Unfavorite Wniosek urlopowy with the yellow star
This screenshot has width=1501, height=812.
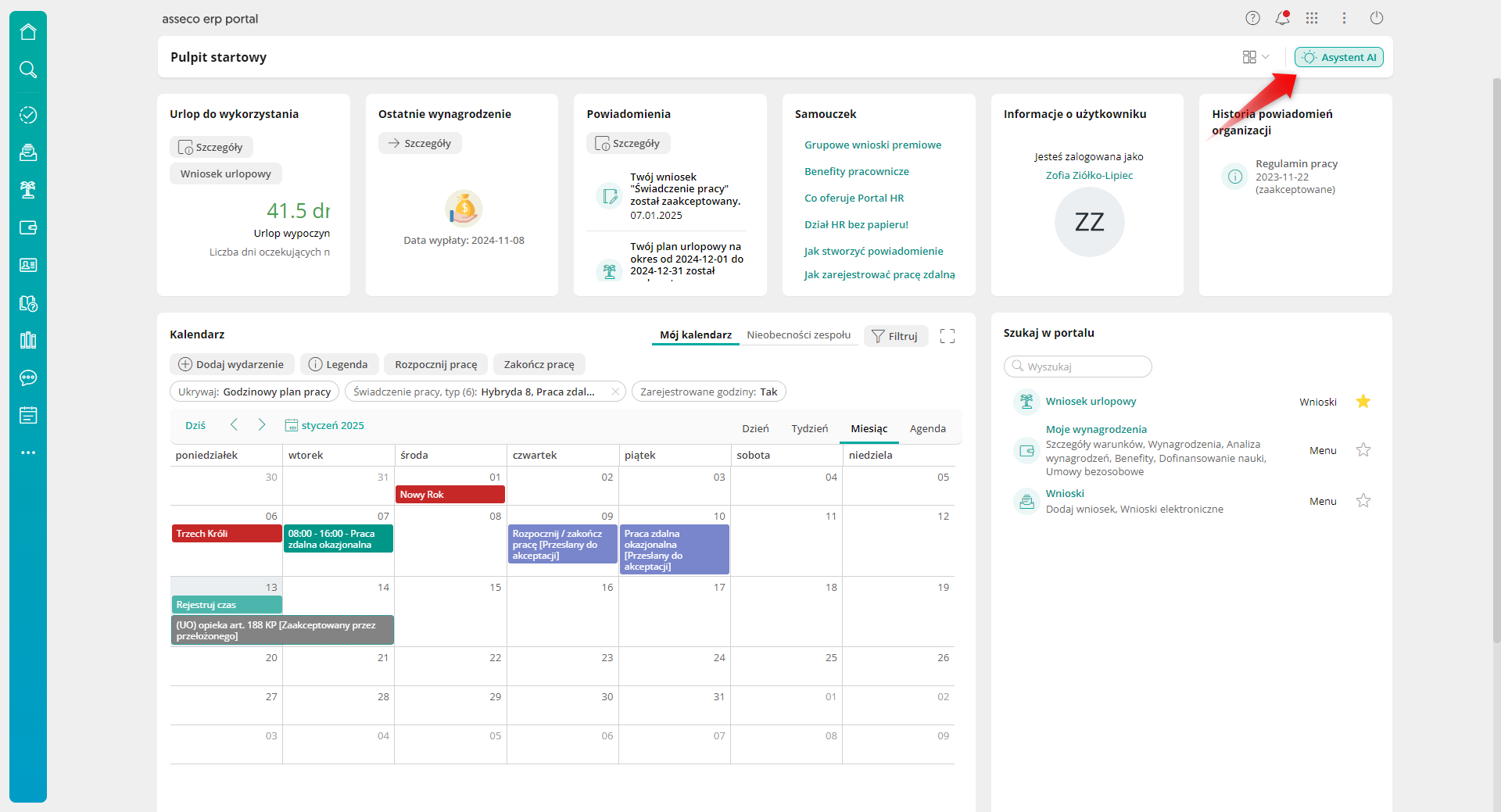[x=1363, y=402]
